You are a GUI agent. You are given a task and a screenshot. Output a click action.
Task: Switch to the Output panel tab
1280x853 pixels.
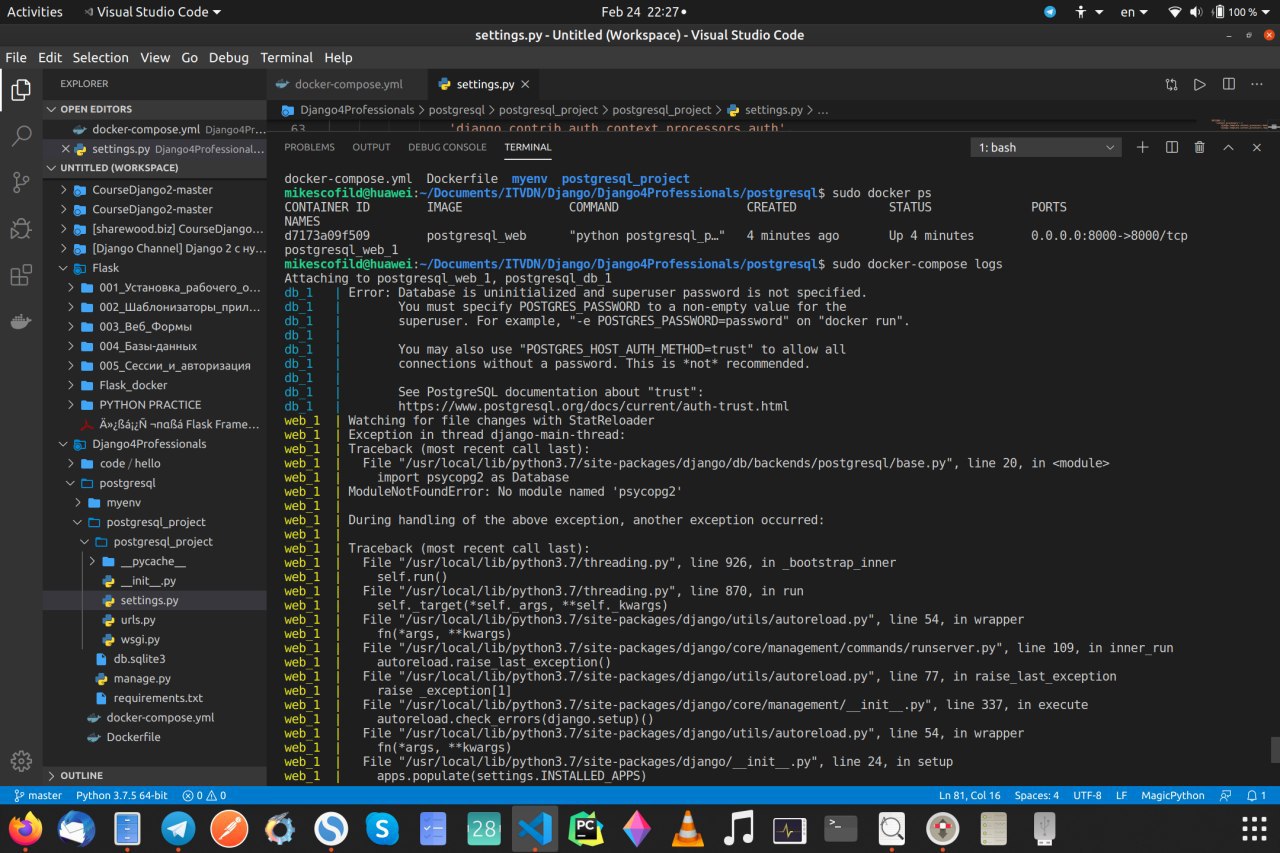(371, 147)
